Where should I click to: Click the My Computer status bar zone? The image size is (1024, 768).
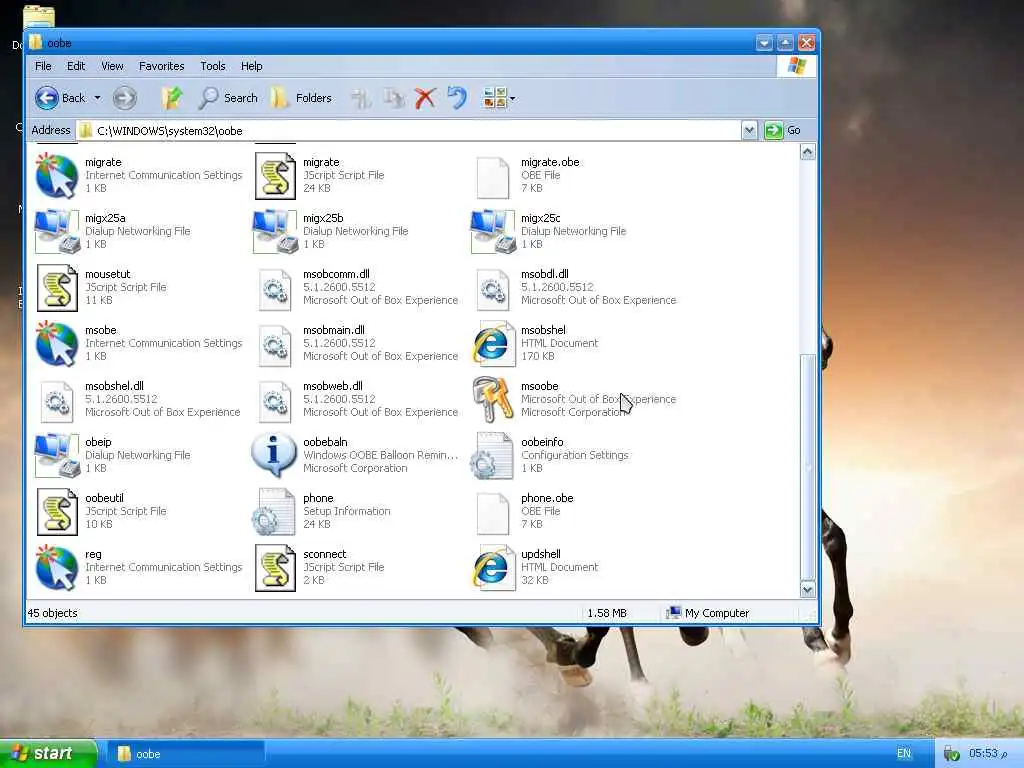[x=707, y=613]
